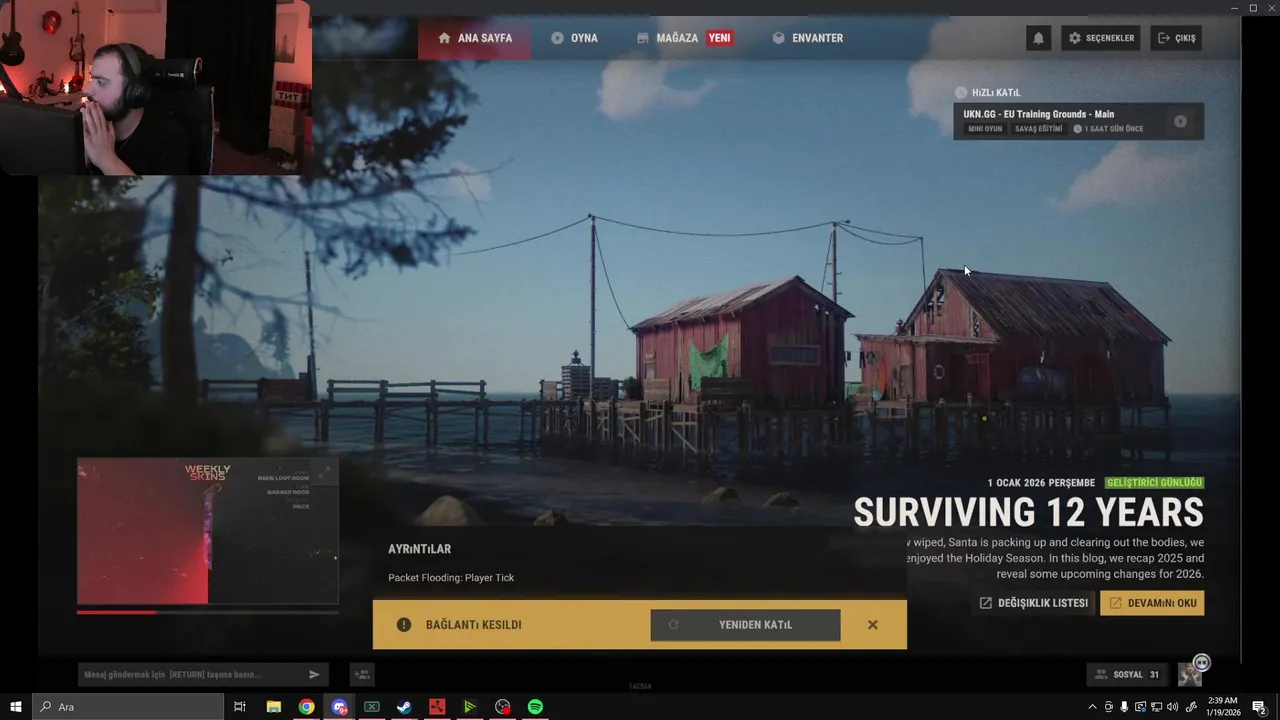This screenshot has width=1280, height=720.
Task: Open Seçenekler options
Action: coord(1101,38)
